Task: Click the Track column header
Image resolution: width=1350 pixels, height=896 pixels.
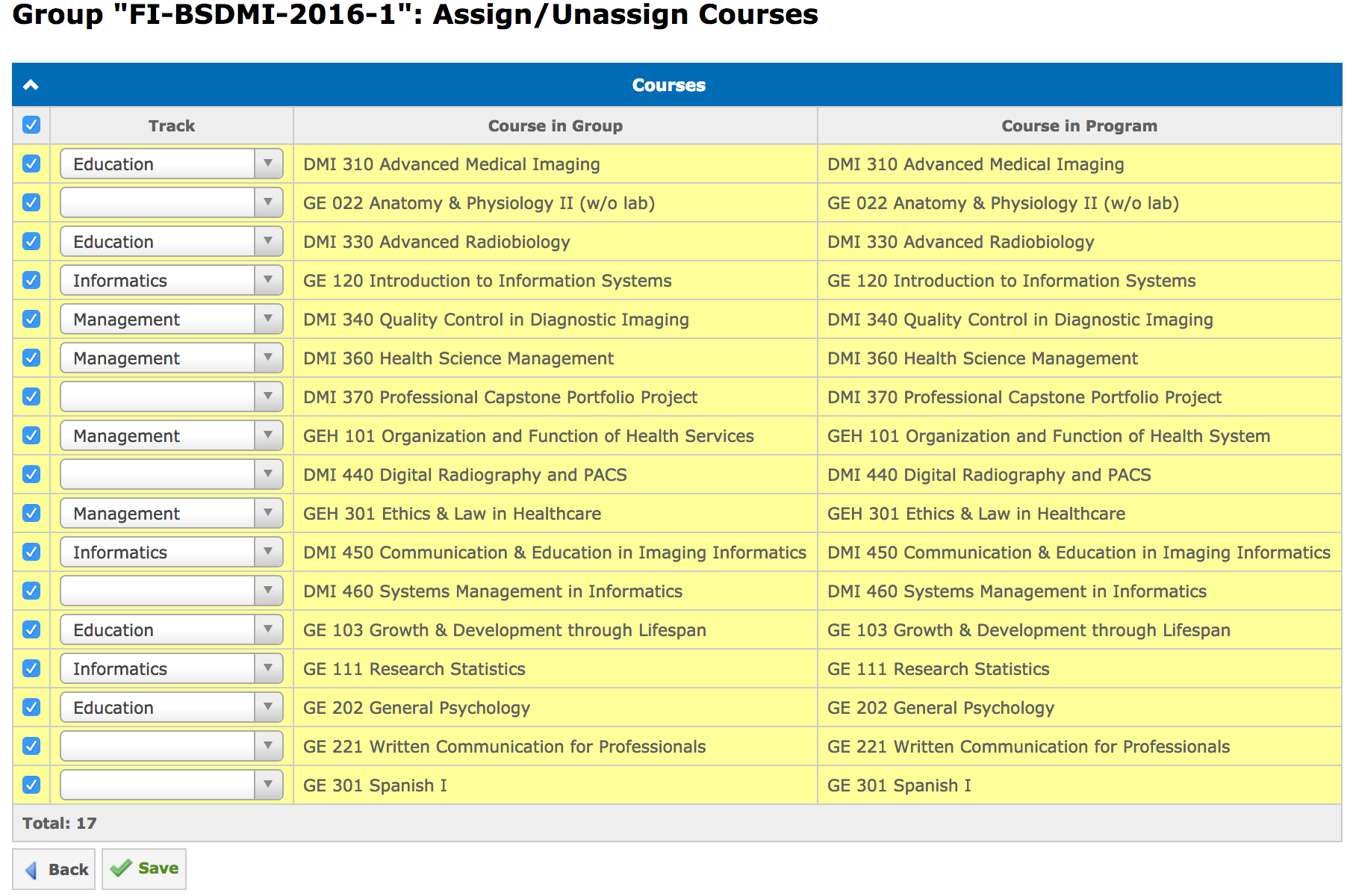Action: point(172,125)
